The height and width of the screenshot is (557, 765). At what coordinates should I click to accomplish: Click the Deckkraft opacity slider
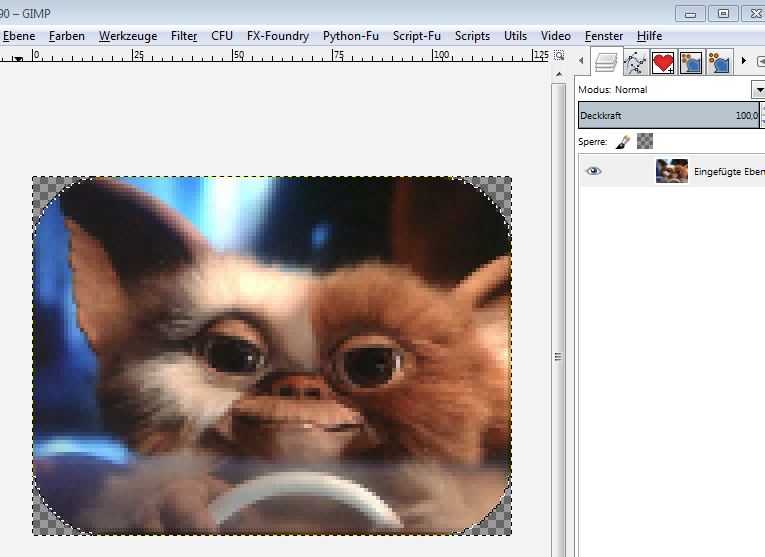pos(667,115)
